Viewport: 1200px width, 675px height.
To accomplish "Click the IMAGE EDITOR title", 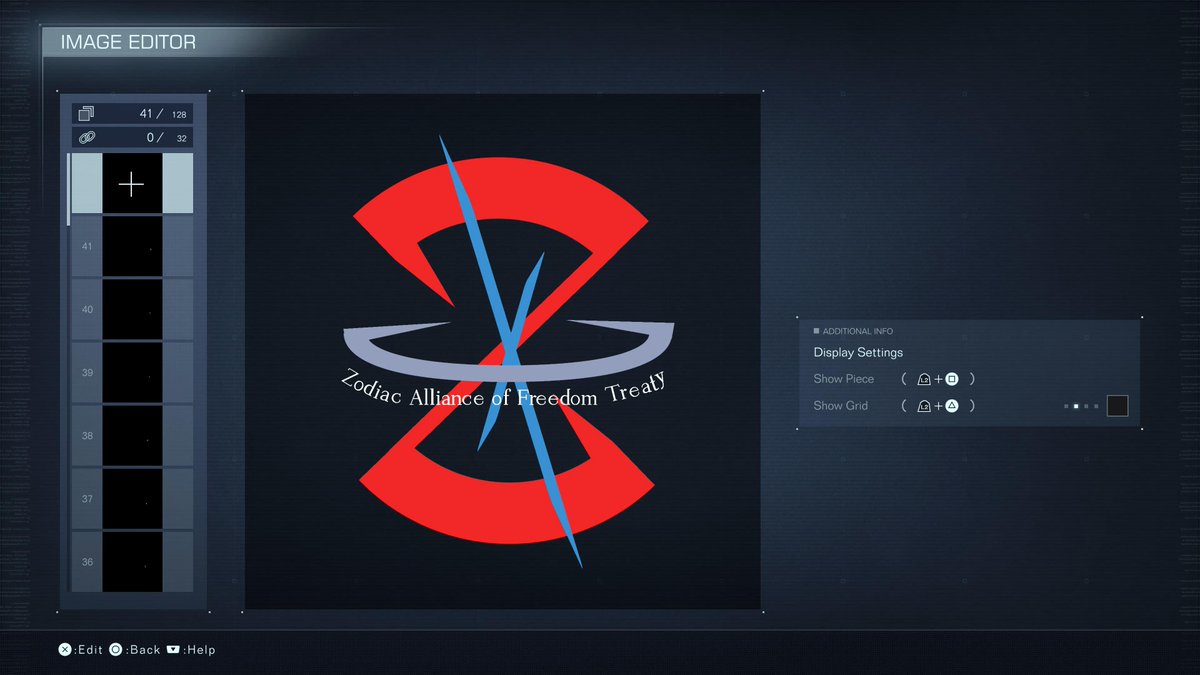I will 128,43.
